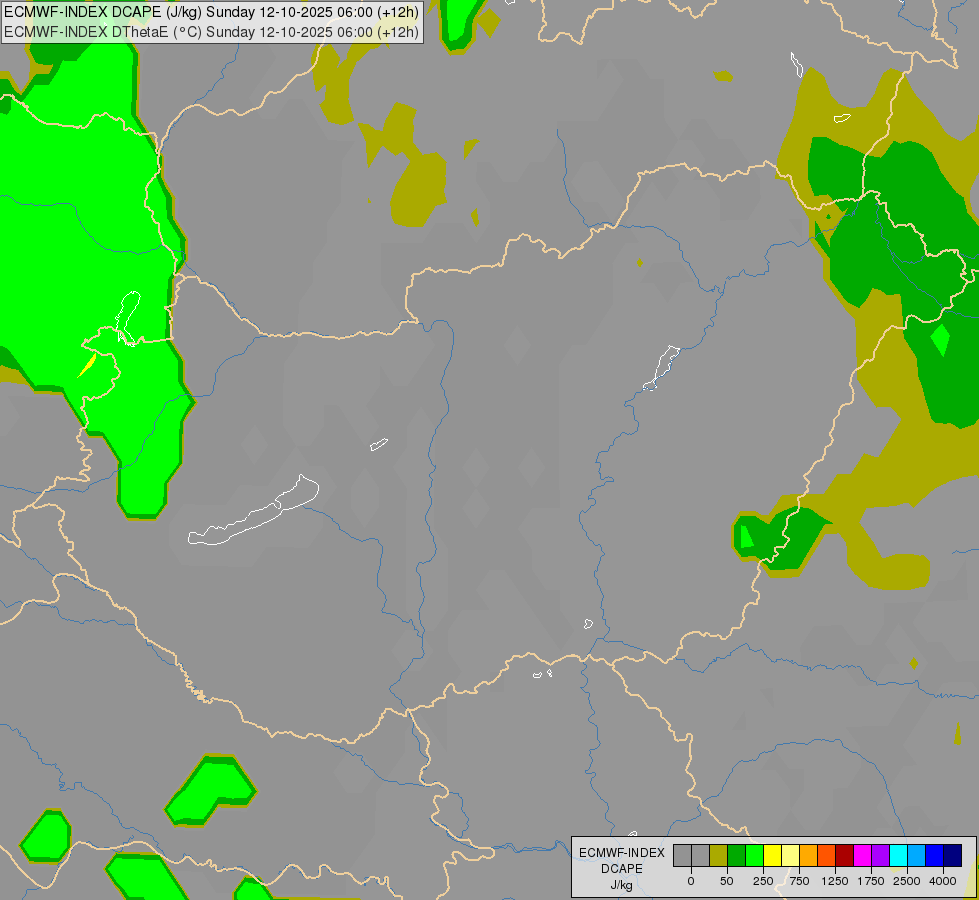Screen dimensions: 979x900
Task: Click the 'ECMWF-INDEX DThetaE (°C)' title line
Action: [212, 32]
